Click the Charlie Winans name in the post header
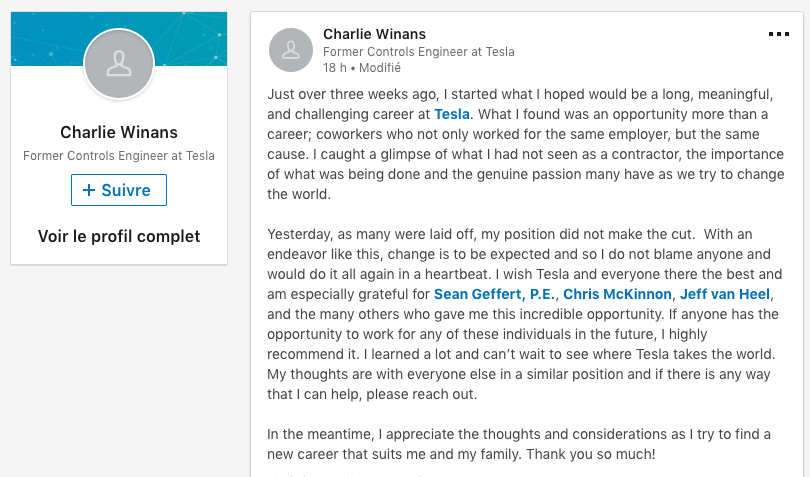The height and width of the screenshot is (477, 810). pyautogui.click(x=375, y=34)
